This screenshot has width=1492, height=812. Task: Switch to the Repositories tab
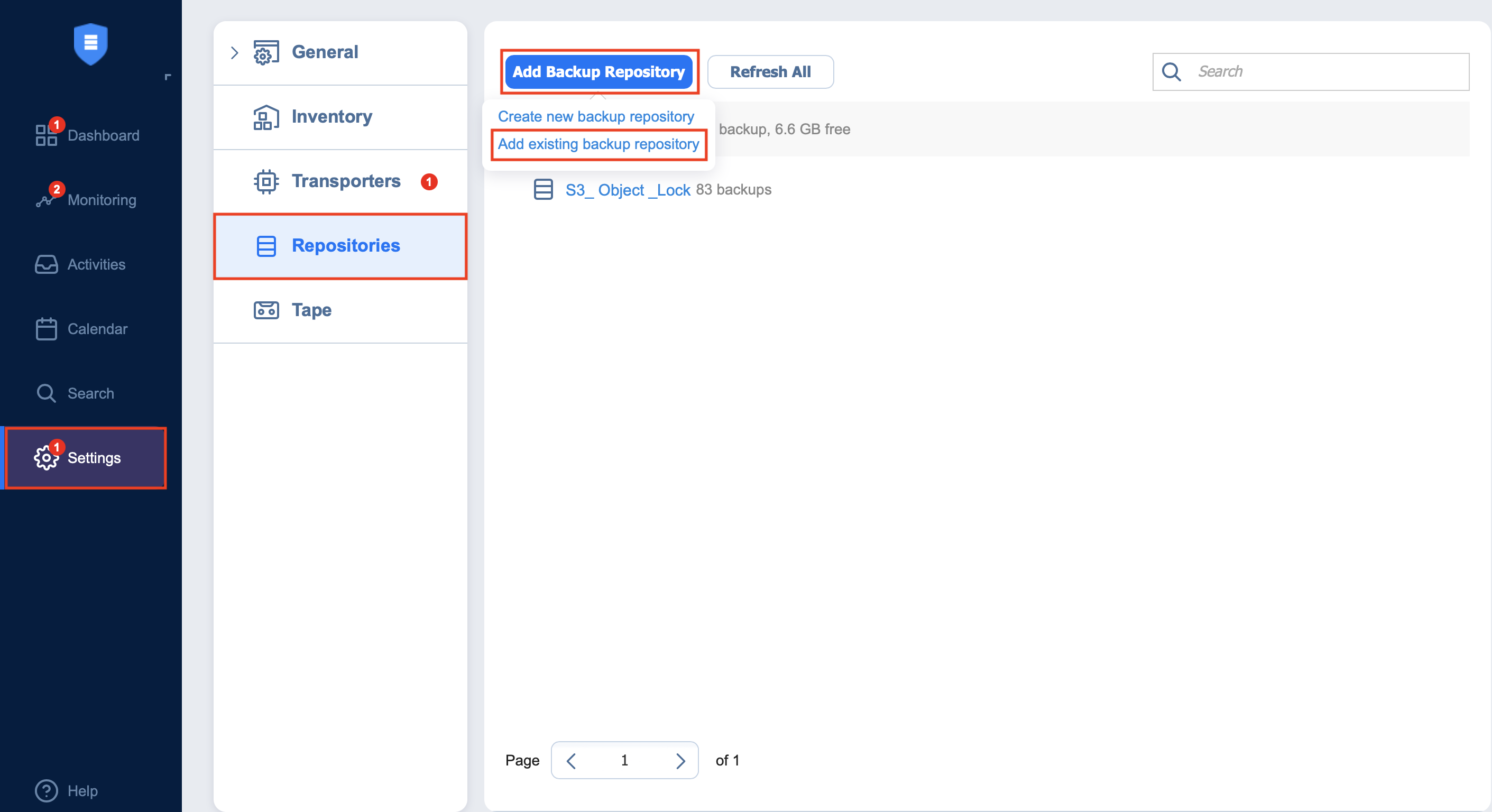pos(345,246)
